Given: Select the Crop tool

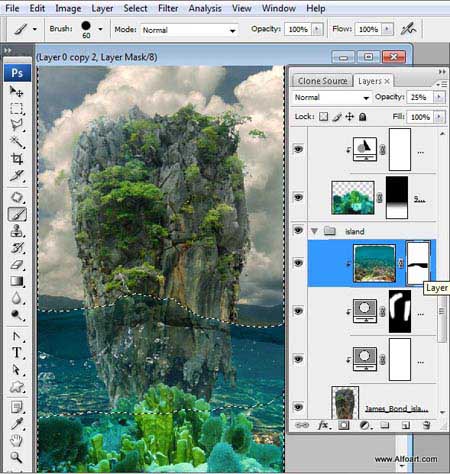Looking at the screenshot, I should pos(16,159).
